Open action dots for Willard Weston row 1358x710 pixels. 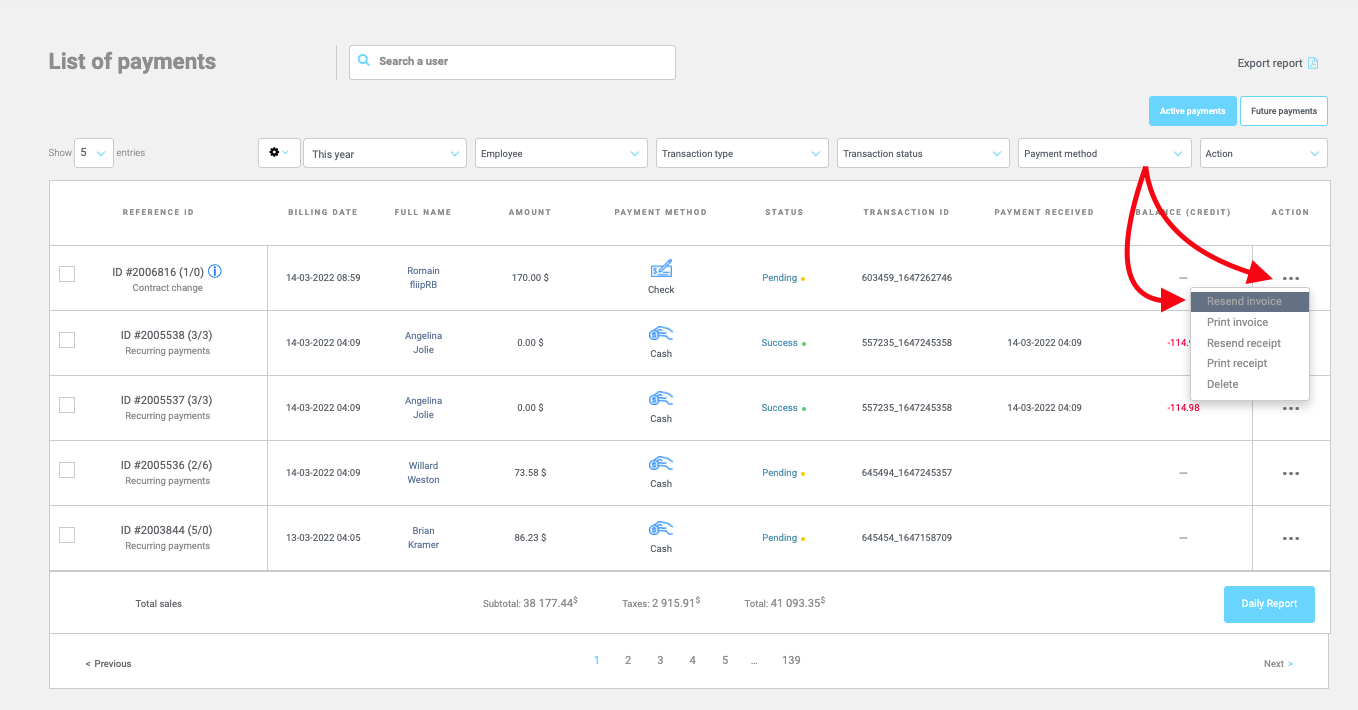tap(1291, 473)
